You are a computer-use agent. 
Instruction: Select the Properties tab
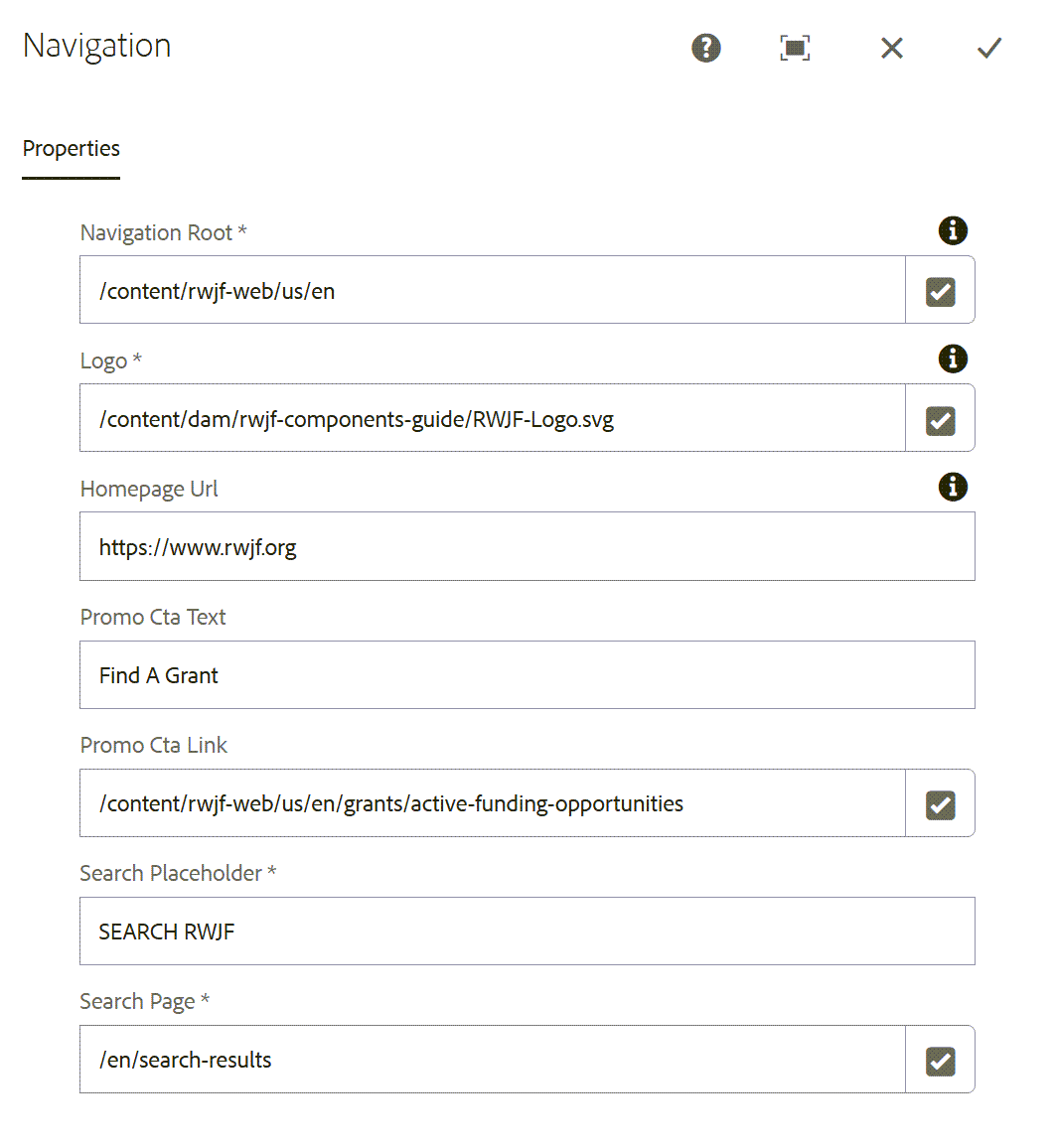pyautogui.click(x=72, y=149)
